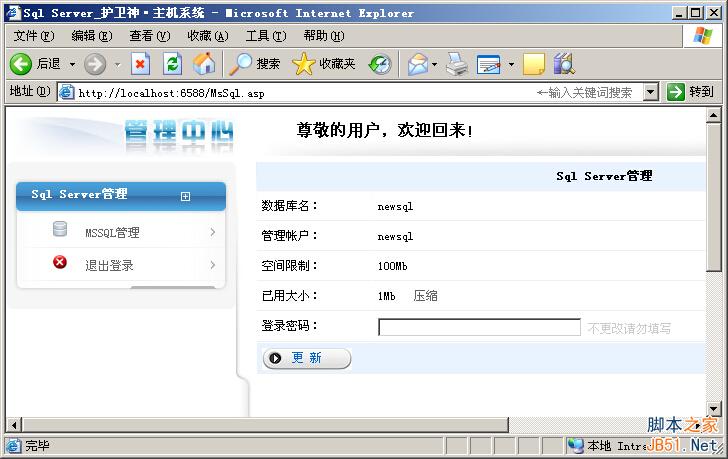Click the Refresh page icon
The height and width of the screenshot is (459, 728).
[172, 64]
